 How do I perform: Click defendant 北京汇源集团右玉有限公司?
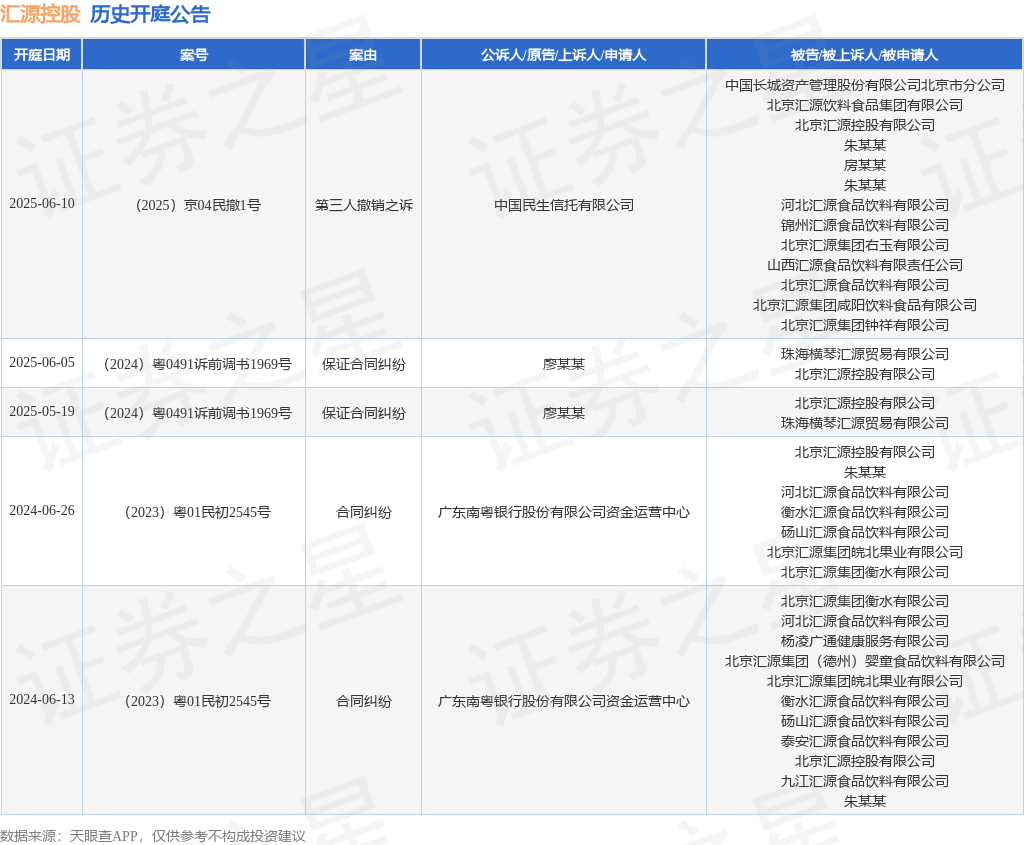pos(865,245)
